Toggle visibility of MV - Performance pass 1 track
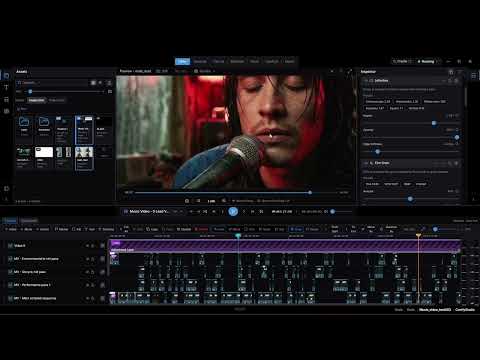The image size is (480, 360). [x=88, y=285]
